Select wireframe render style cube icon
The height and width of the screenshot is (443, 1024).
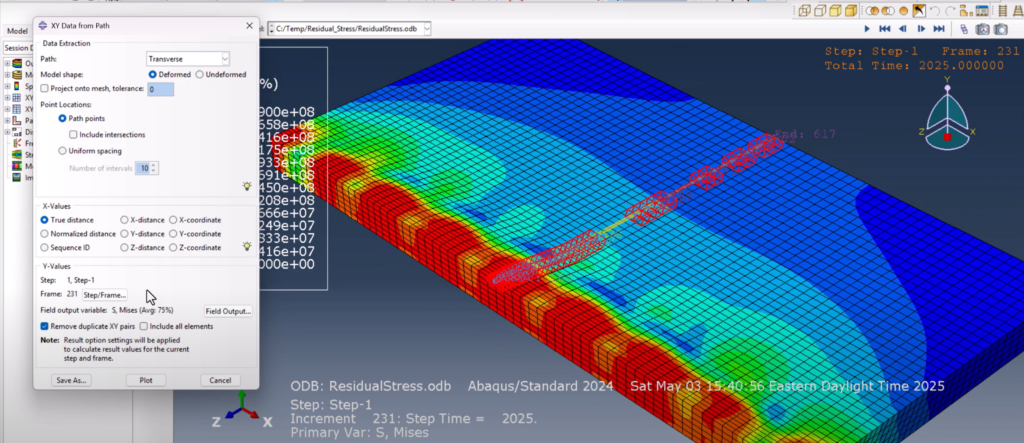[x=804, y=10]
